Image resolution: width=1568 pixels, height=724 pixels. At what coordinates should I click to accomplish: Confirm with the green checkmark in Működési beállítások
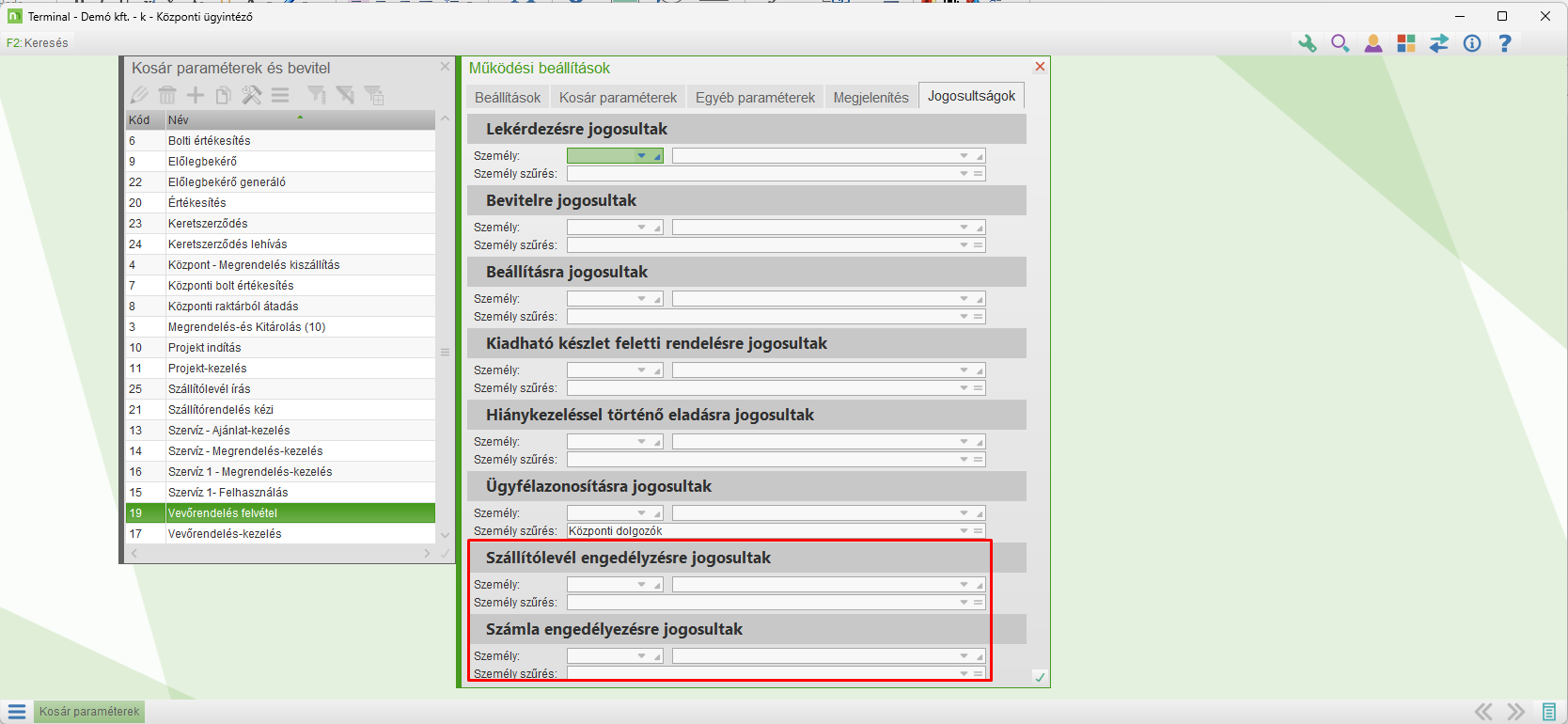pos(1040,677)
